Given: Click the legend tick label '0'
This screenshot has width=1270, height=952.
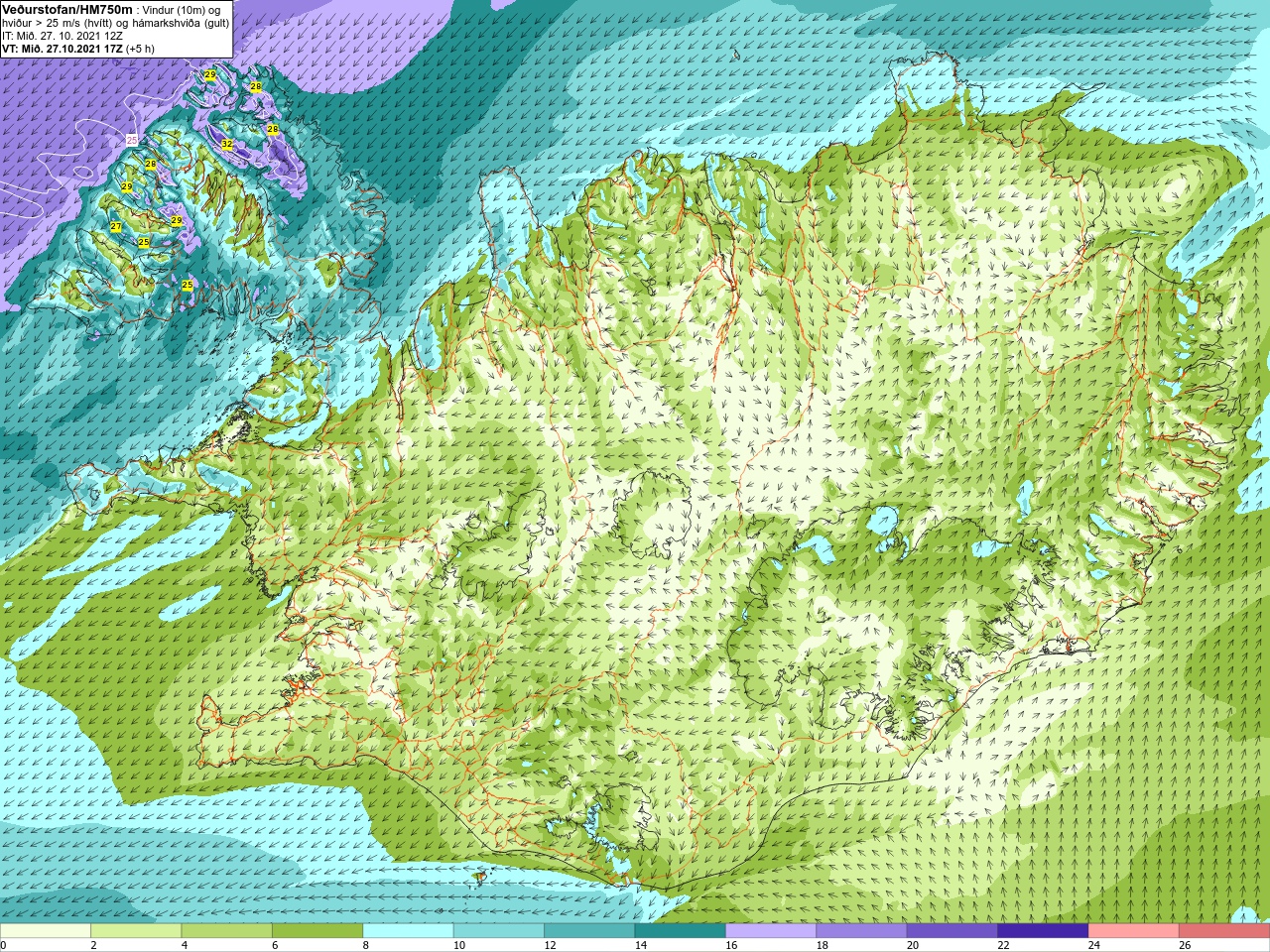Looking at the screenshot, I should click(4, 945).
